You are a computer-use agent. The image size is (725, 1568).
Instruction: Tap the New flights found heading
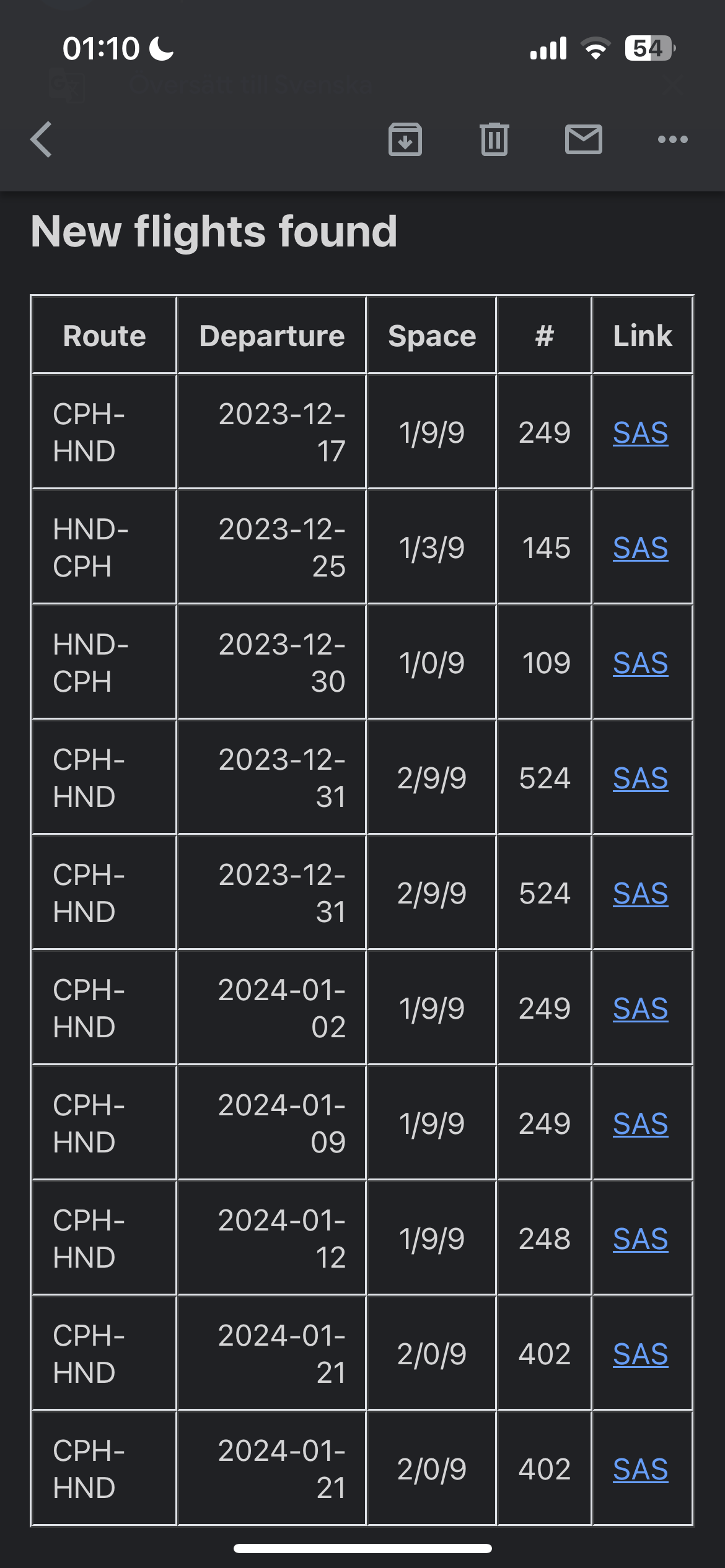point(214,232)
